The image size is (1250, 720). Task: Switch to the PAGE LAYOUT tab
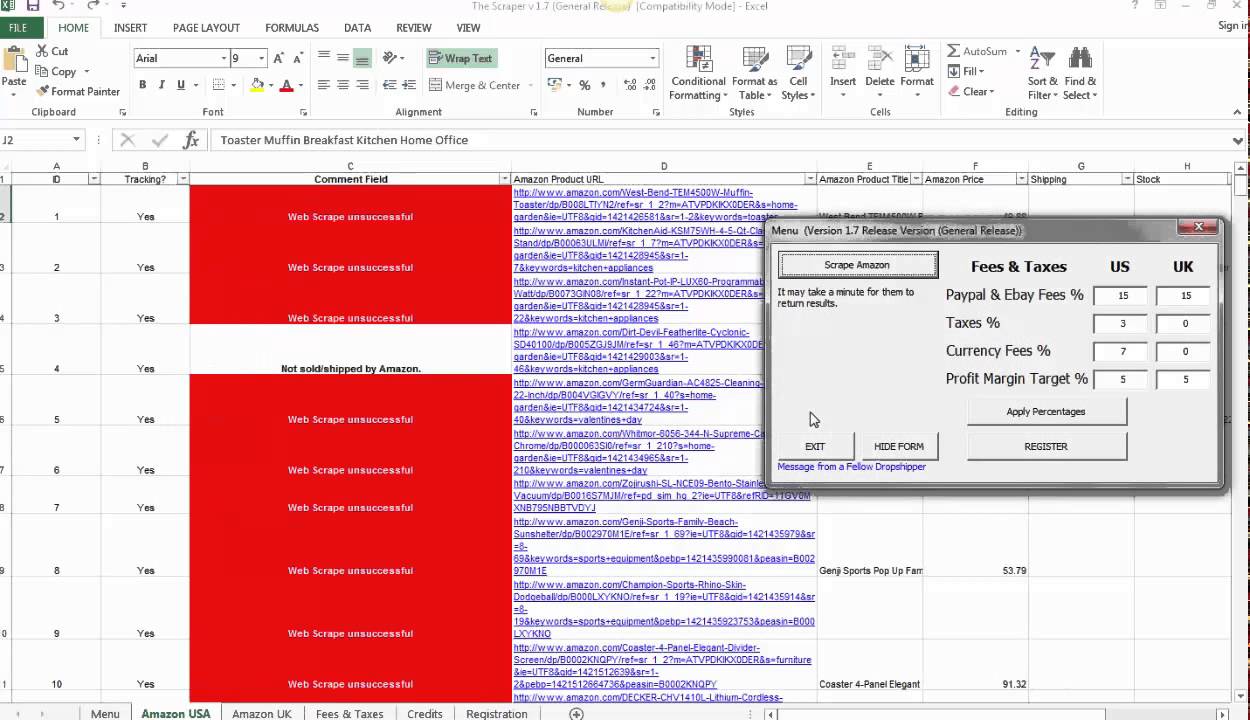(206, 28)
